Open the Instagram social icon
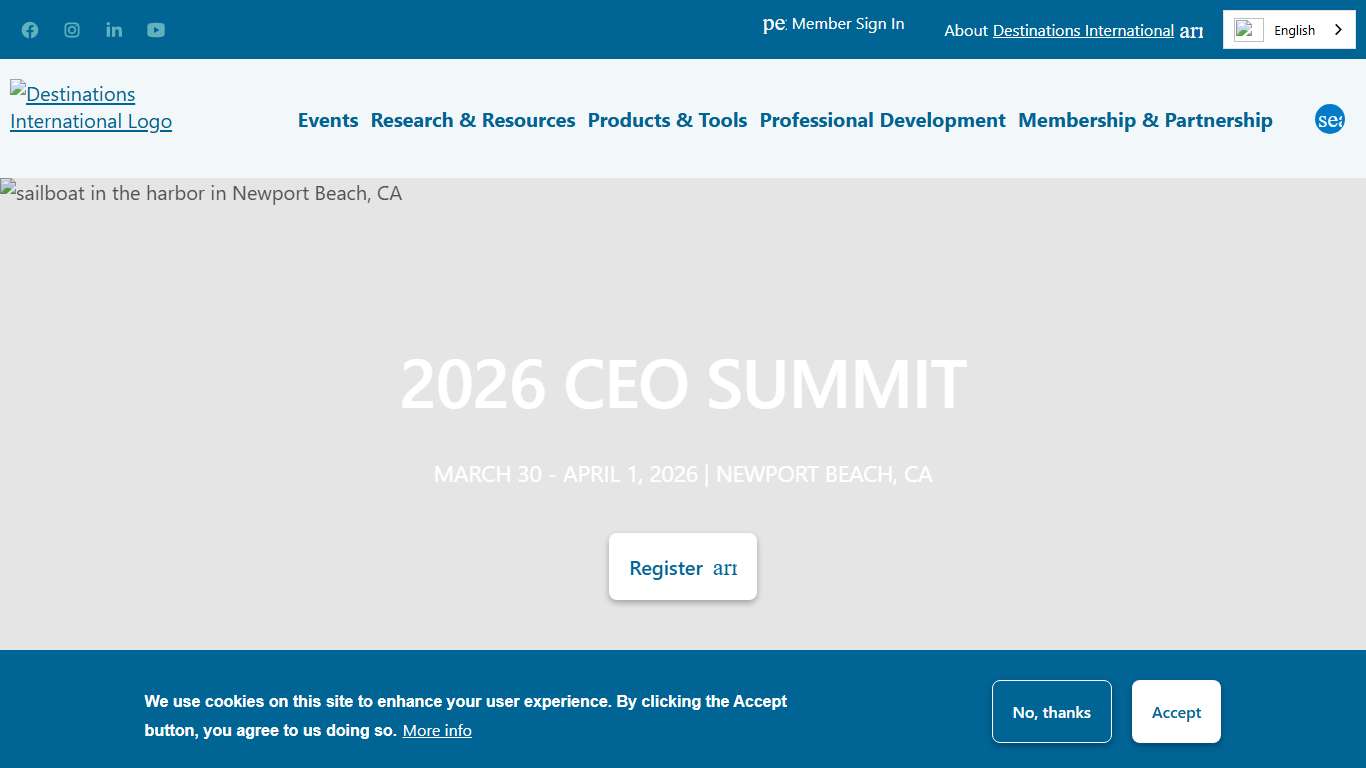1366x768 pixels. 72,30
